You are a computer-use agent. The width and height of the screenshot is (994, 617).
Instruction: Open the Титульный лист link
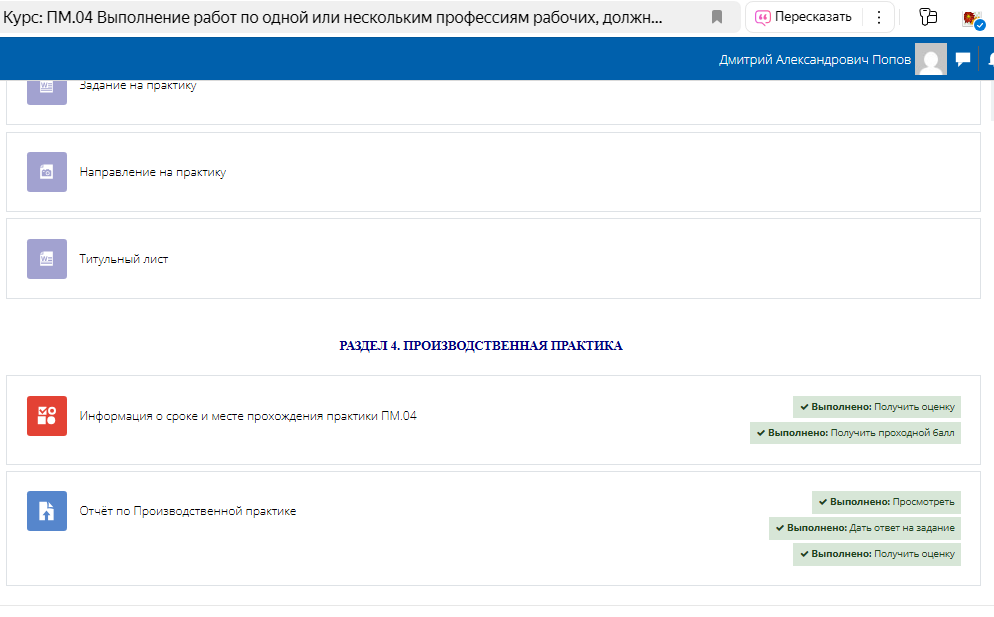[124, 259]
